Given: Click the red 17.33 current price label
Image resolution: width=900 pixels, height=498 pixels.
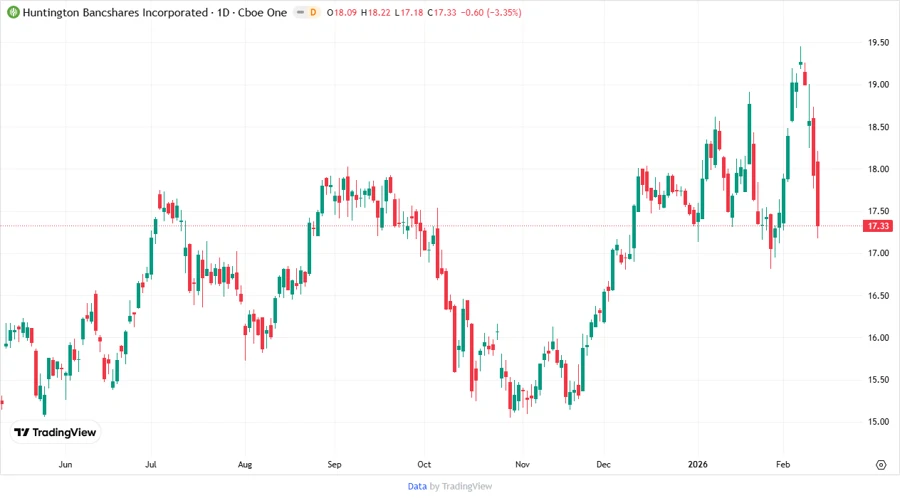Looking at the screenshot, I should click(878, 226).
